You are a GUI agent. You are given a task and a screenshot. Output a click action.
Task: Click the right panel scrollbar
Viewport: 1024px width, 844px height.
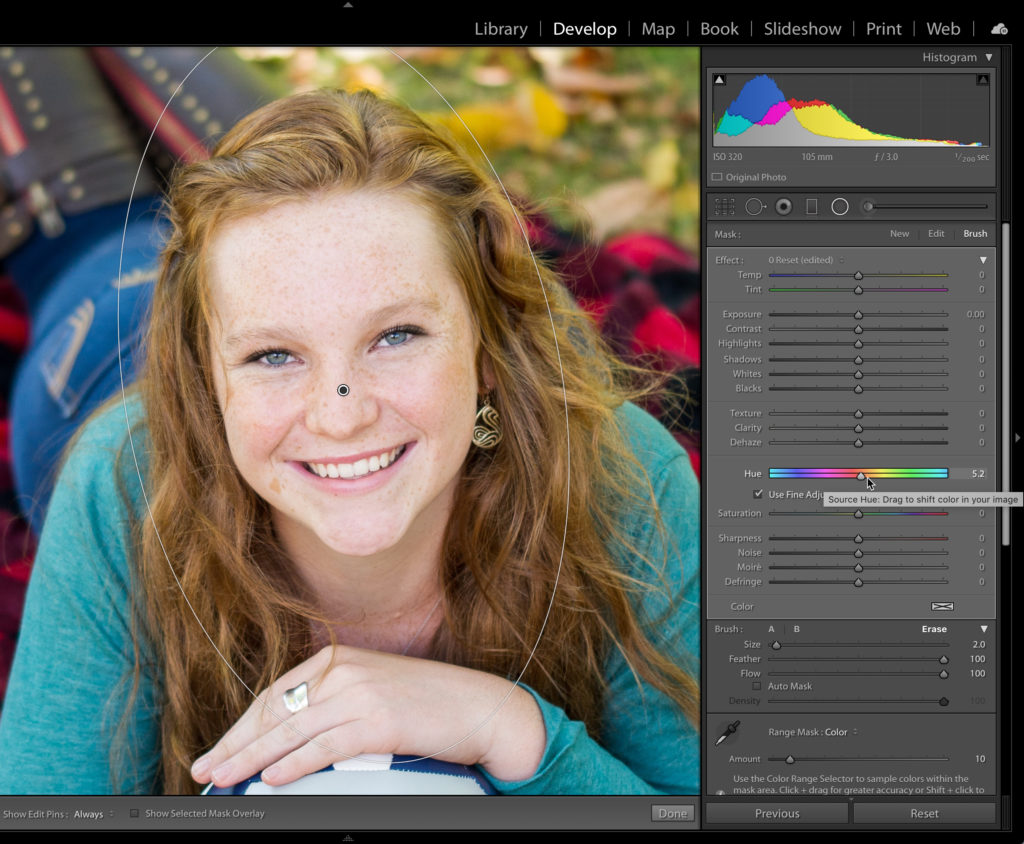click(x=1006, y=382)
